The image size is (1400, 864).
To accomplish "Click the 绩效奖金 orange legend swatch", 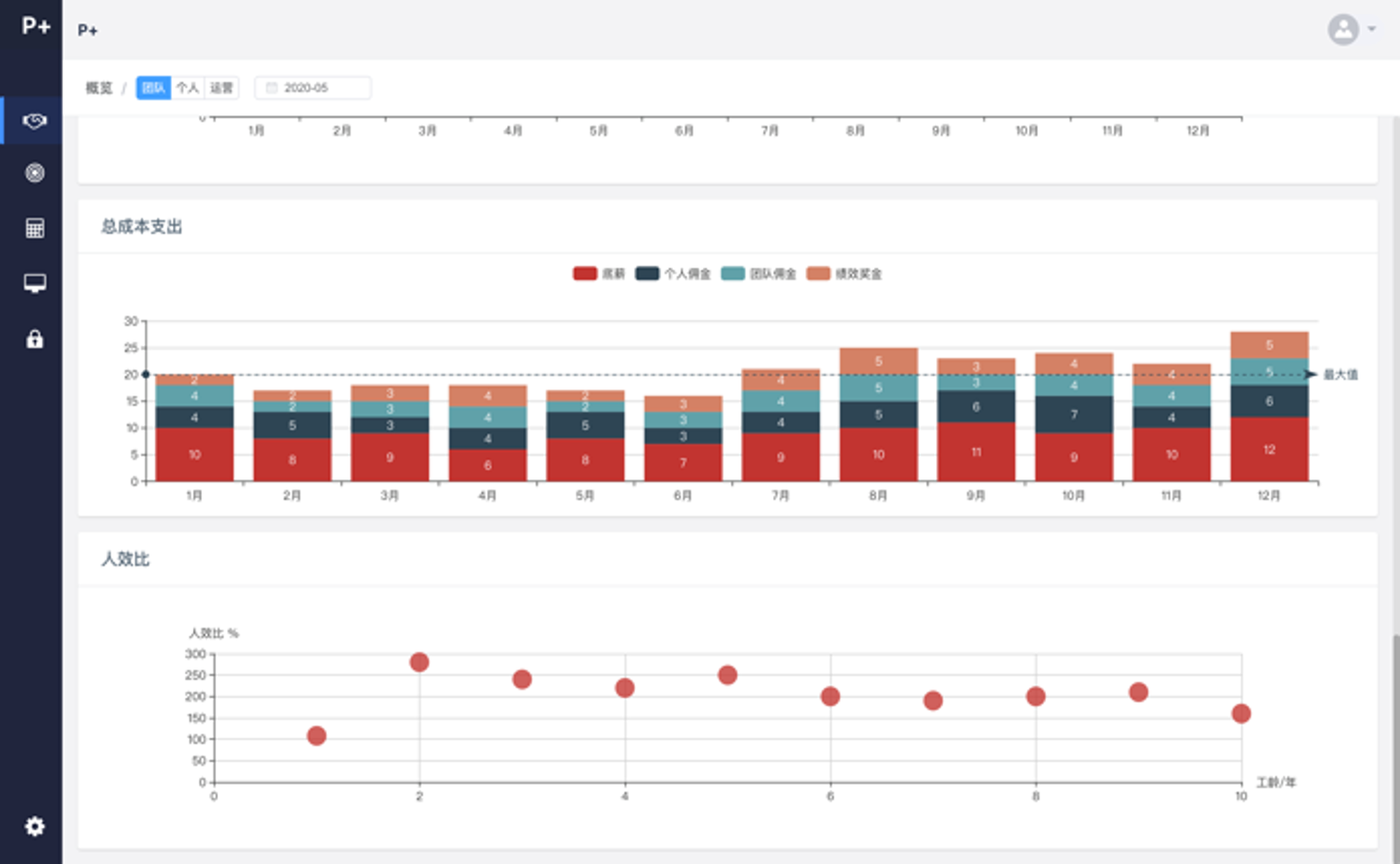I will point(818,274).
